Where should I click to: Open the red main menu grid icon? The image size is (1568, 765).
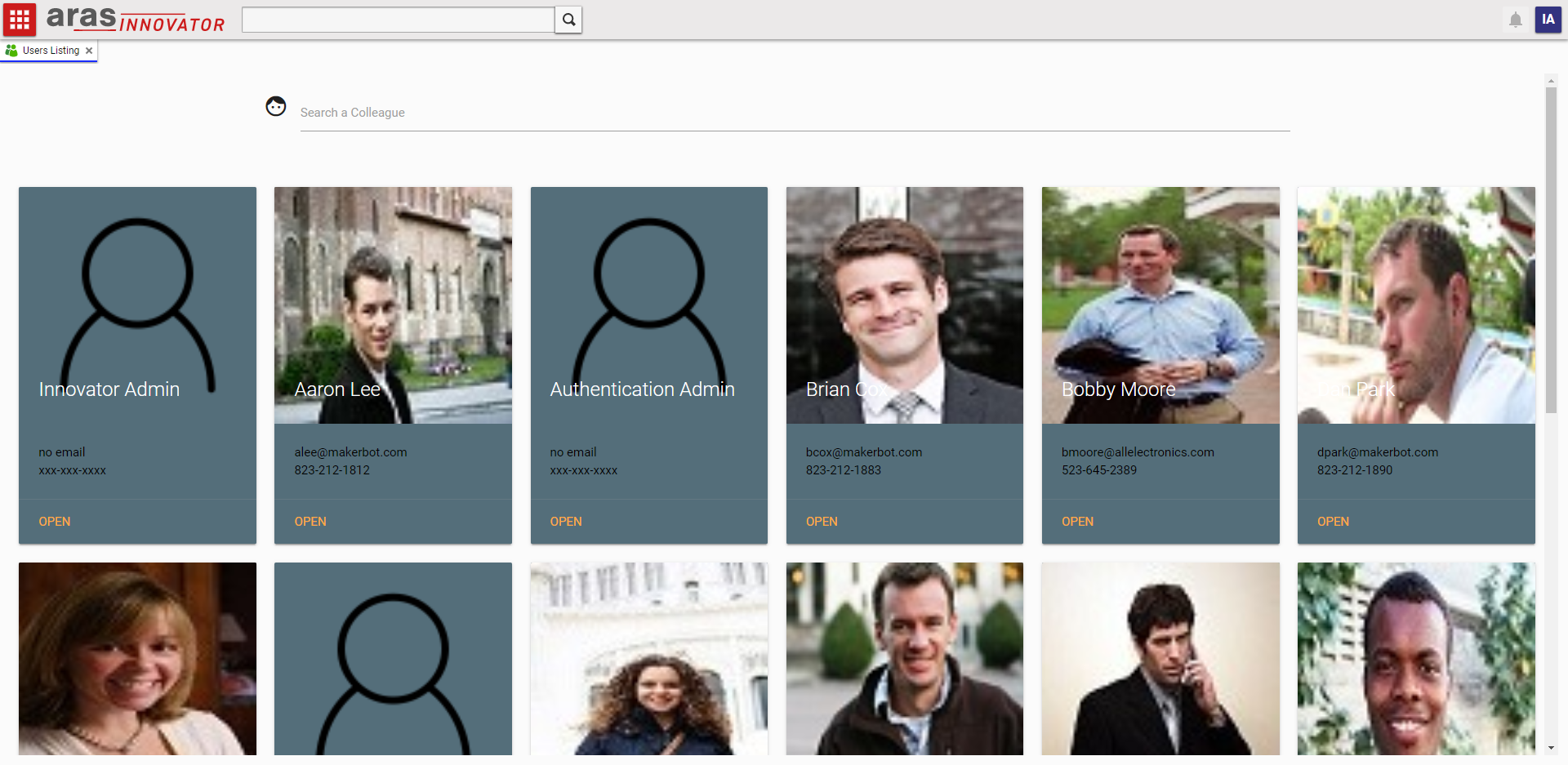(x=20, y=20)
